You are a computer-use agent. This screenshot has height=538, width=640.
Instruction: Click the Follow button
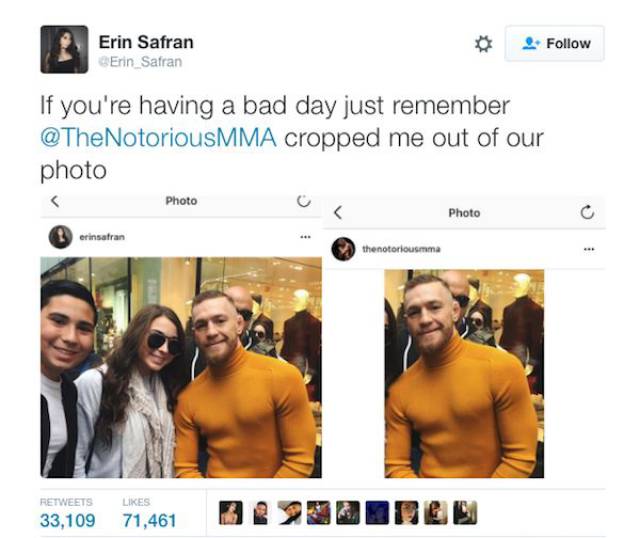555,43
